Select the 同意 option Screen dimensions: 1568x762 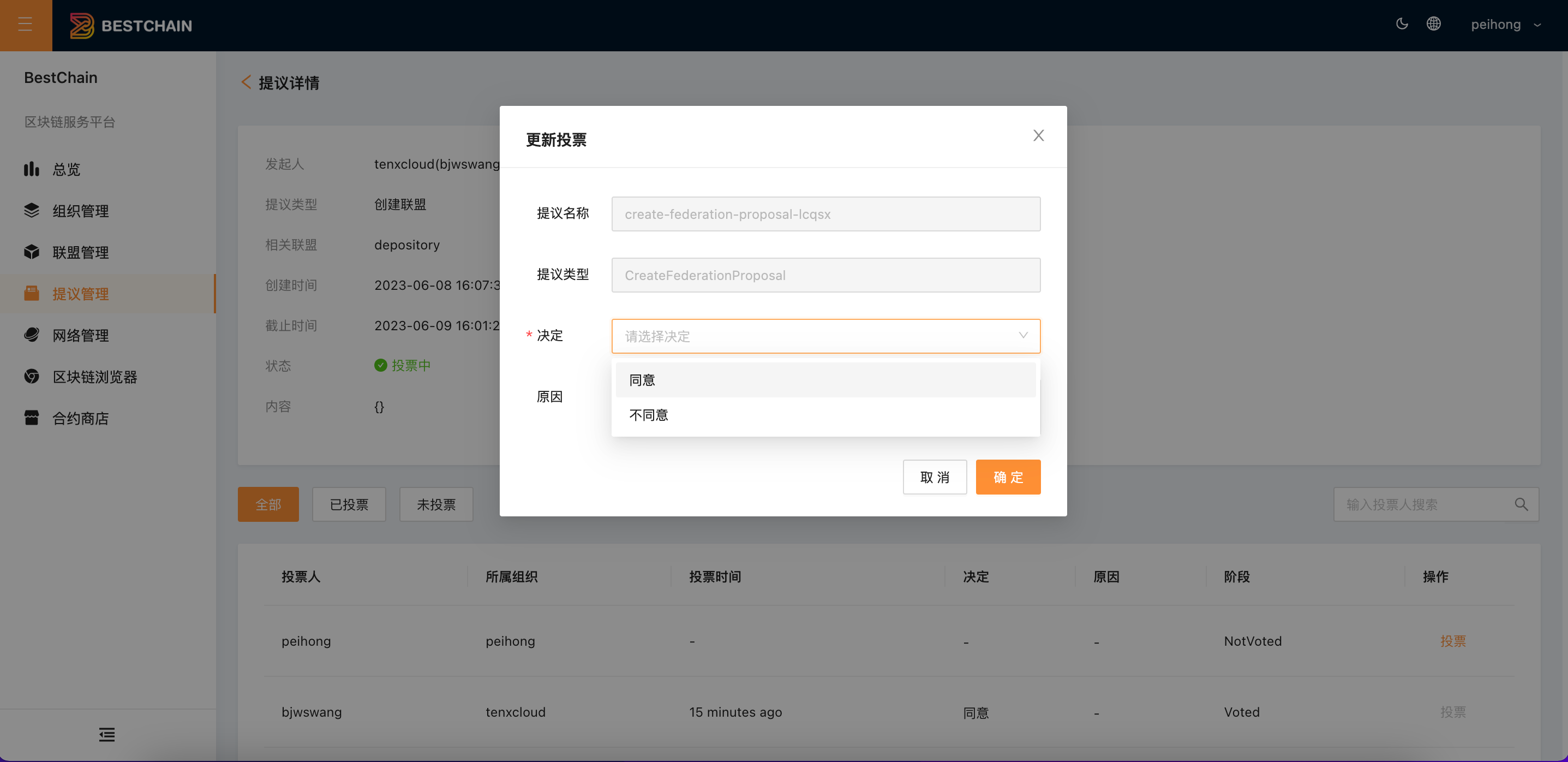coord(825,380)
